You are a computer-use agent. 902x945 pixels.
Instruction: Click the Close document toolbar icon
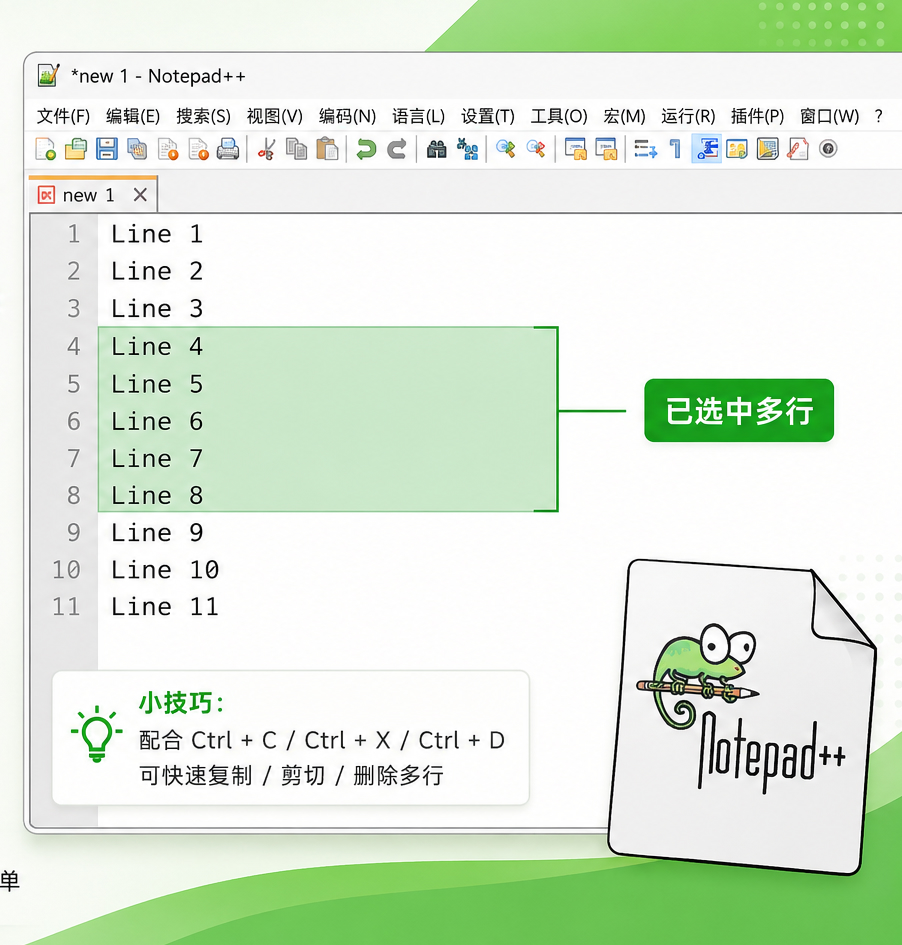168,149
